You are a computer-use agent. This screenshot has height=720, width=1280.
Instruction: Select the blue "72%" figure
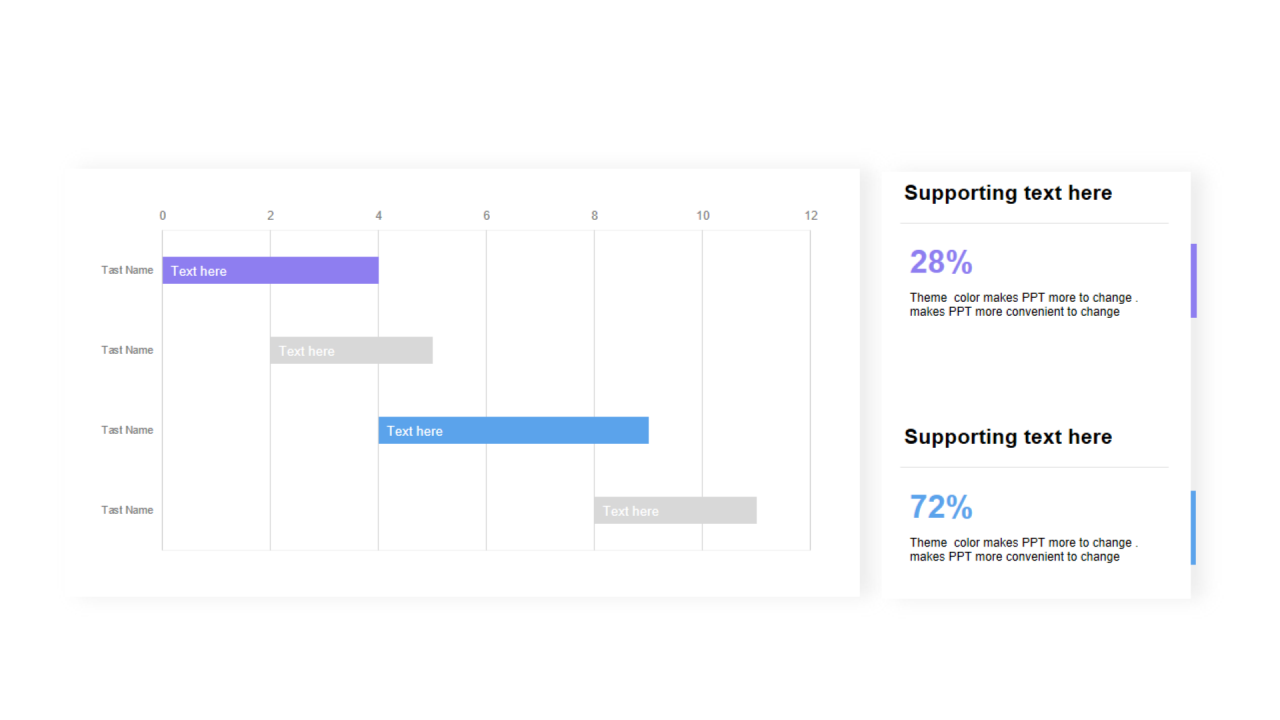tap(941, 507)
